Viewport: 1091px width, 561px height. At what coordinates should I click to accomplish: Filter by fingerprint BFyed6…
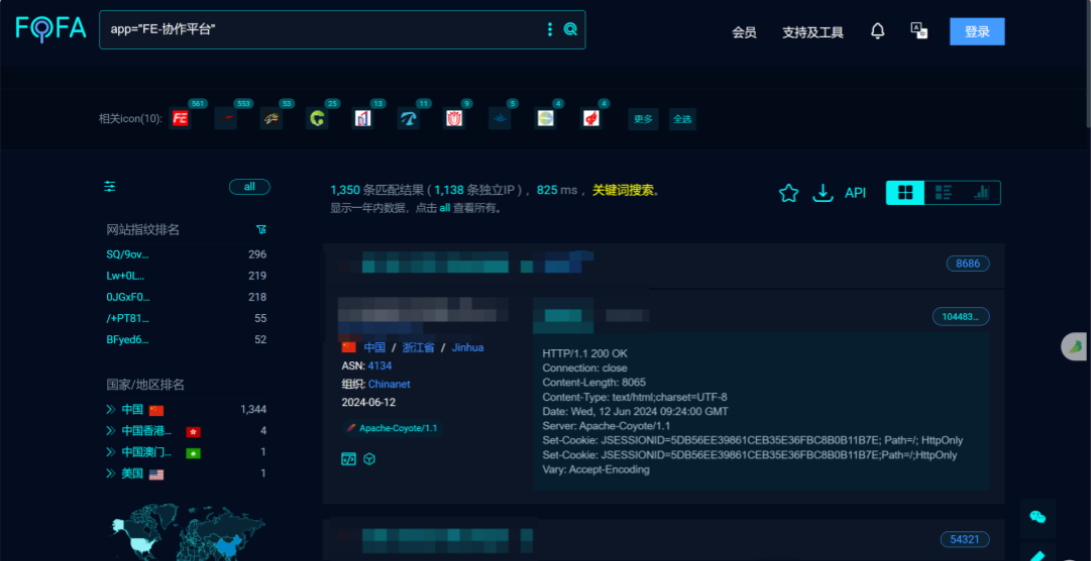[x=127, y=340]
